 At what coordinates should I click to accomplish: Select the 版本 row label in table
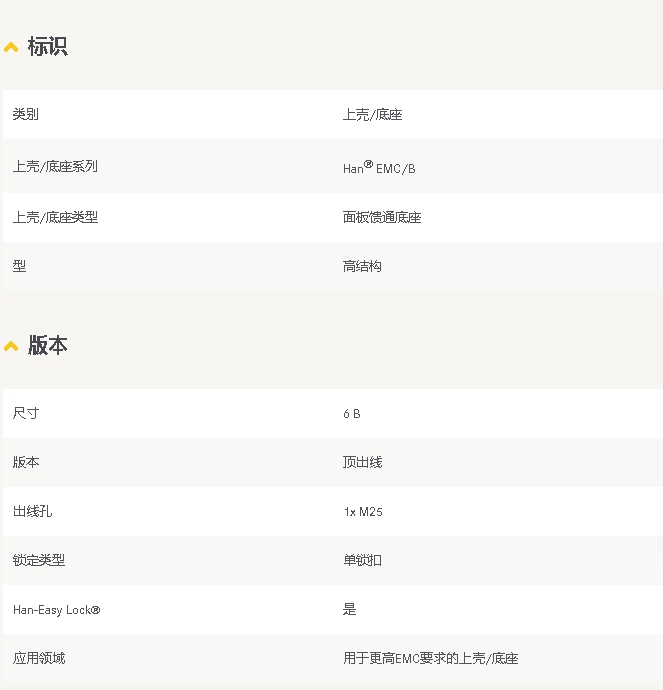[26, 462]
